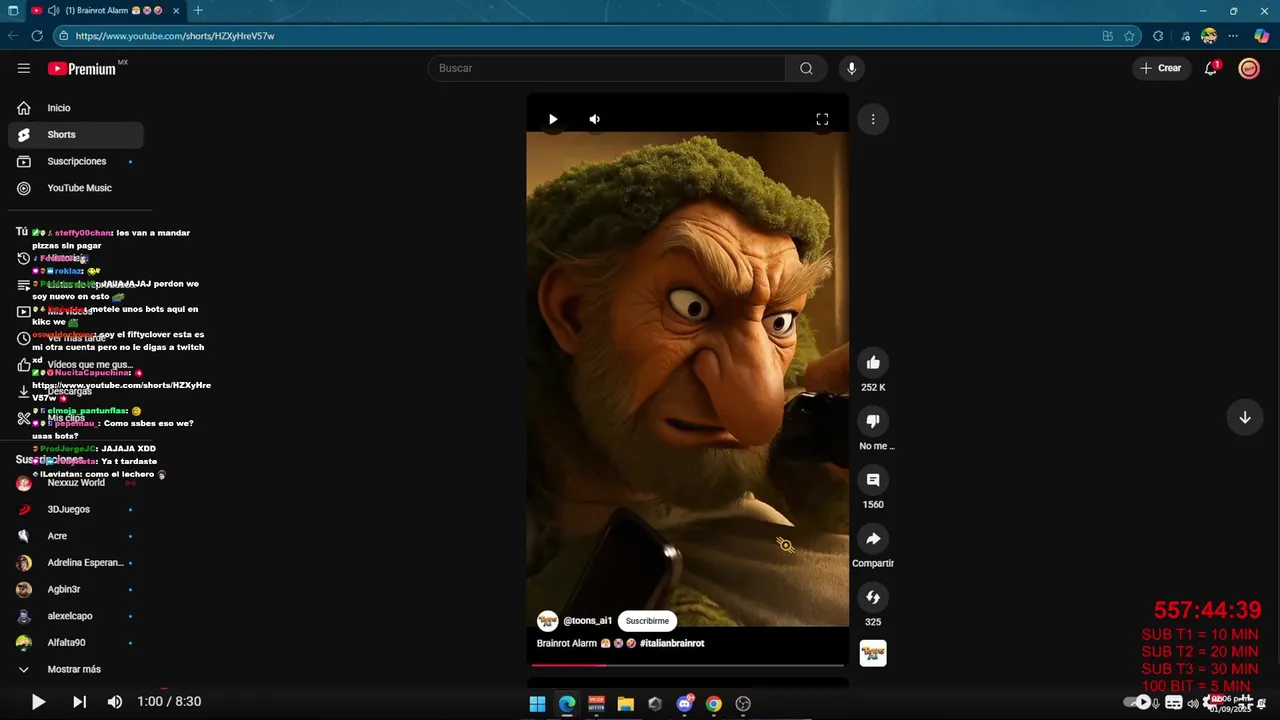1280x720 pixels.
Task: Open a new browser tab with plus
Action: (198, 11)
